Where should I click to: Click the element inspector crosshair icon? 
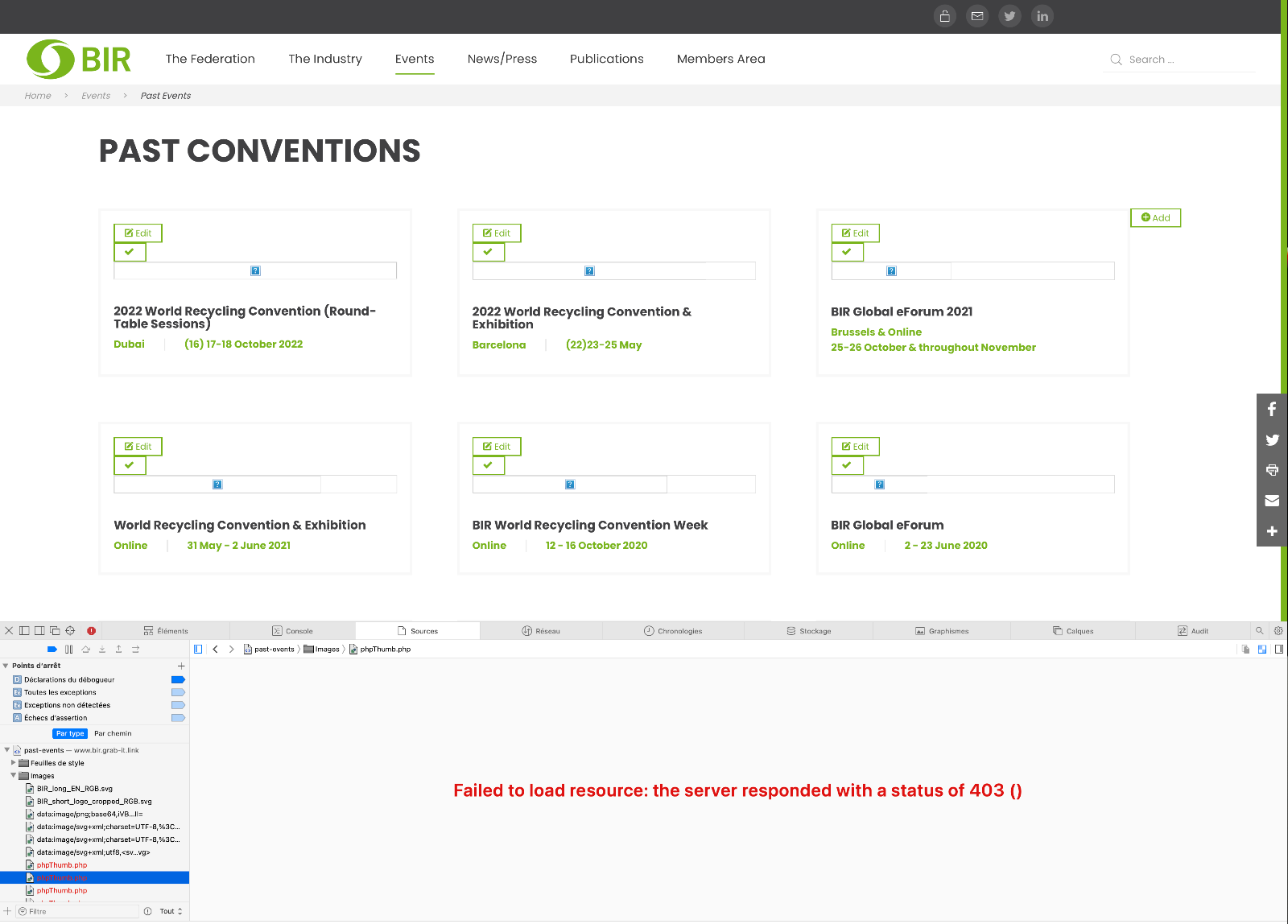coord(70,631)
